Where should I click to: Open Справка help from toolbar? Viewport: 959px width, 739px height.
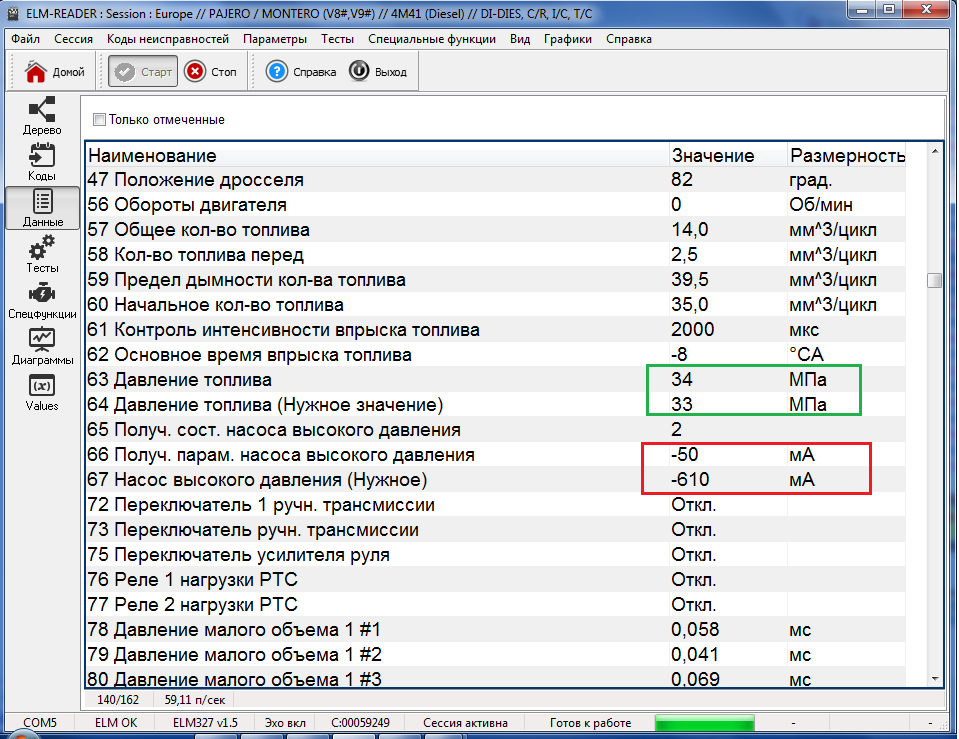pos(277,72)
